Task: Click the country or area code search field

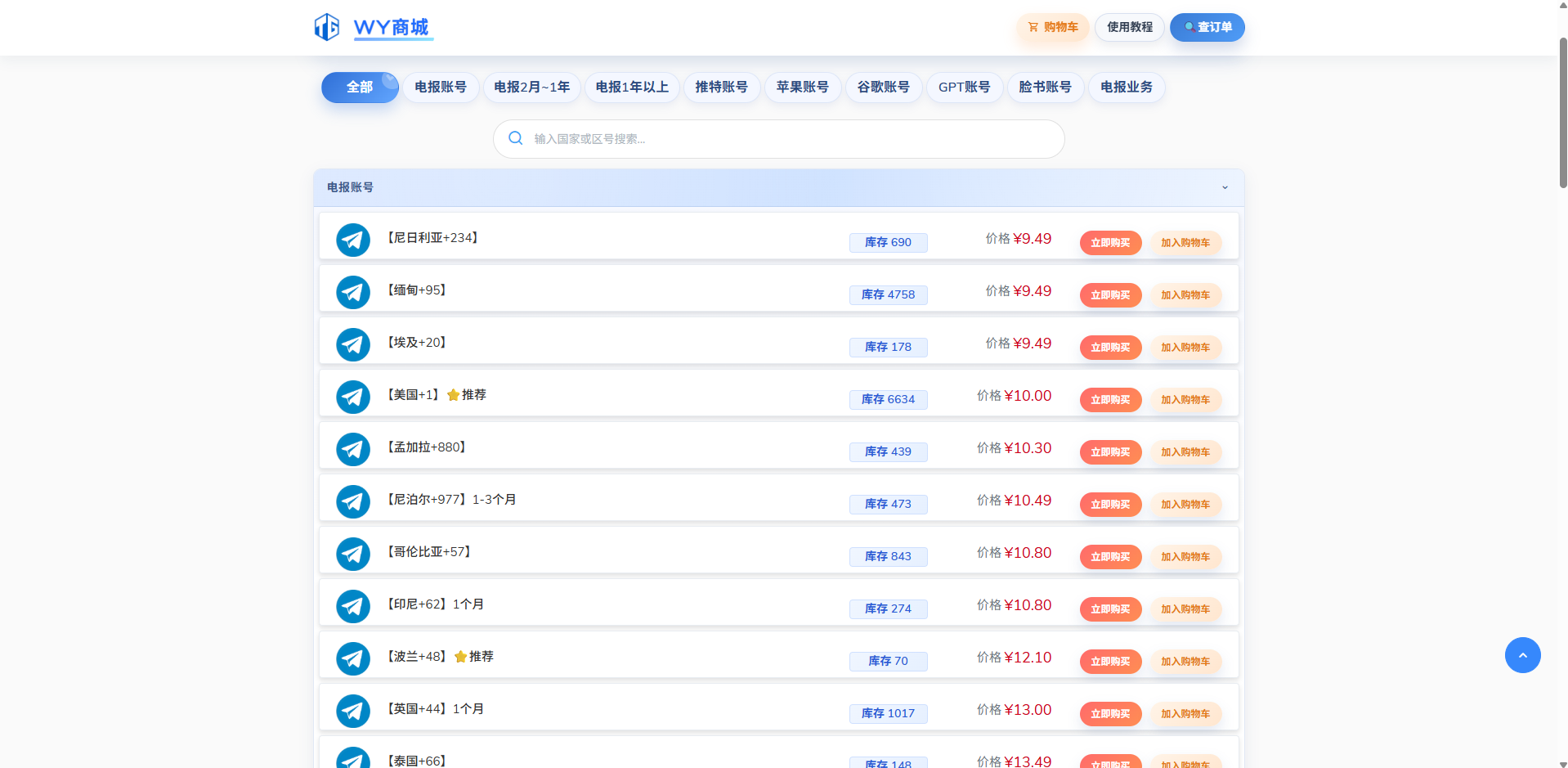Action: click(x=785, y=139)
